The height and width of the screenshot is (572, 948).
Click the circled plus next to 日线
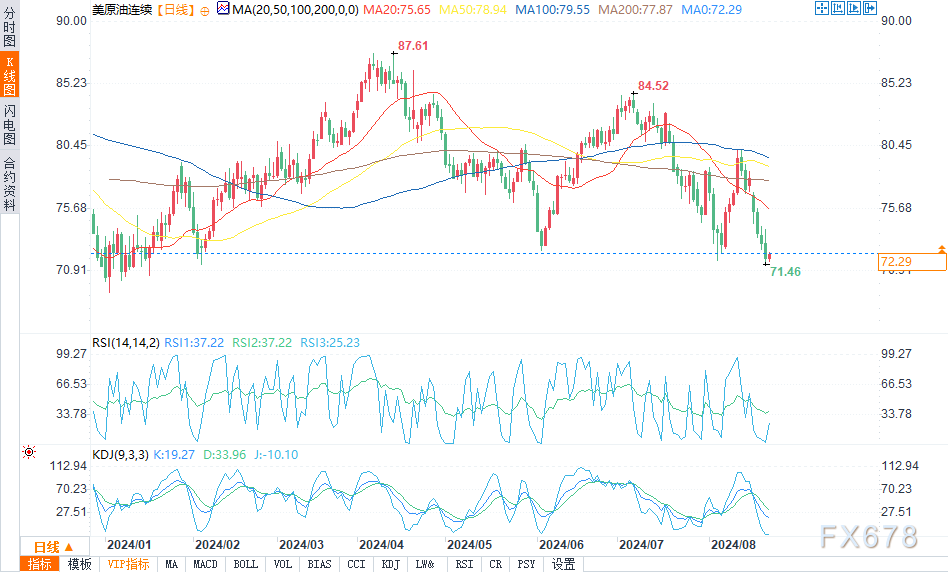click(x=205, y=11)
